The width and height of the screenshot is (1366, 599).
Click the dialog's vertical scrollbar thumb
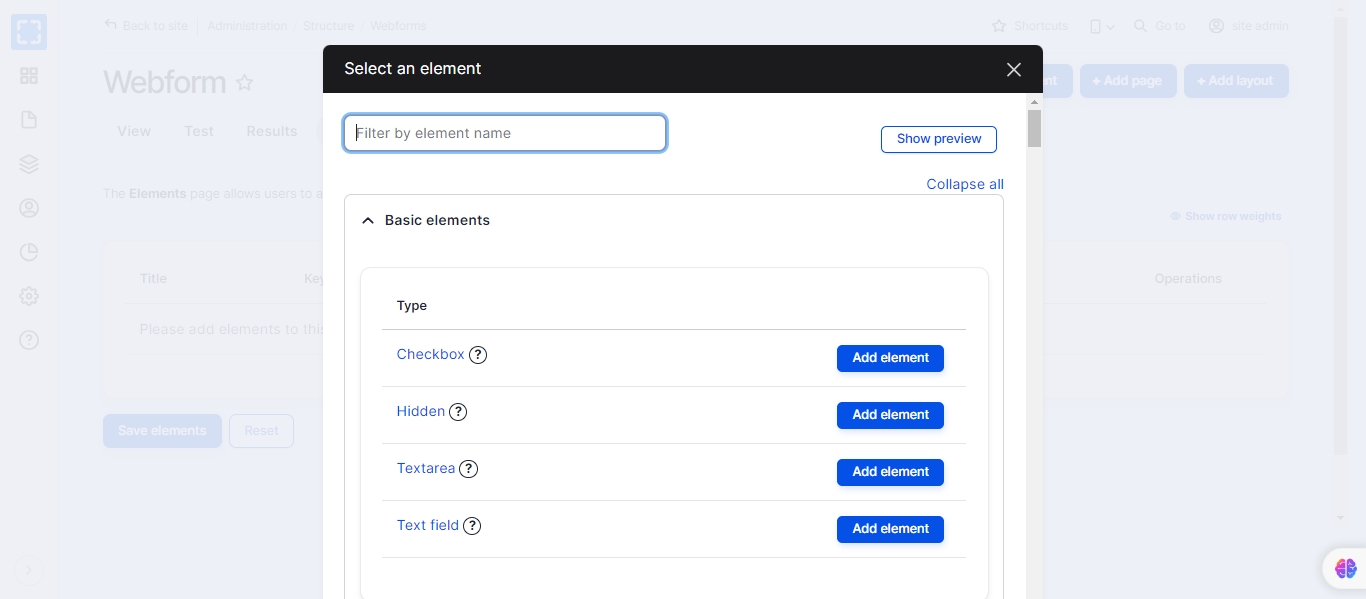pyautogui.click(x=1034, y=128)
